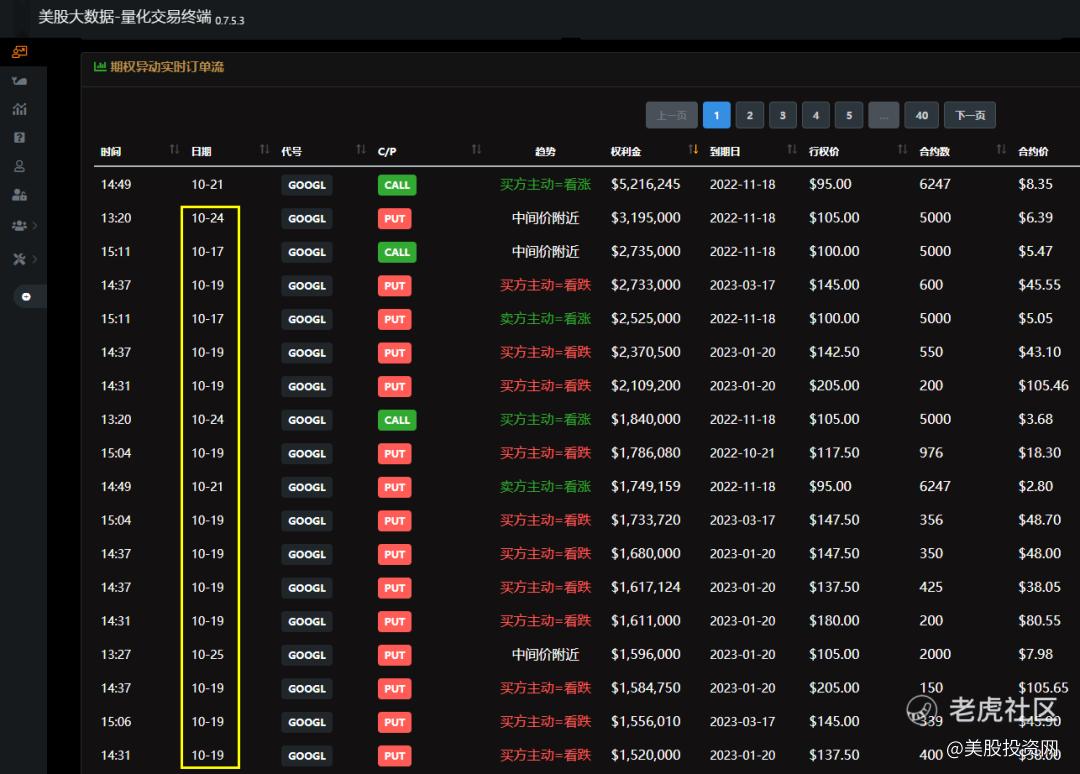The height and width of the screenshot is (774, 1080).
Task: Expand the user group submenu chevron
Action: click(x=35, y=225)
